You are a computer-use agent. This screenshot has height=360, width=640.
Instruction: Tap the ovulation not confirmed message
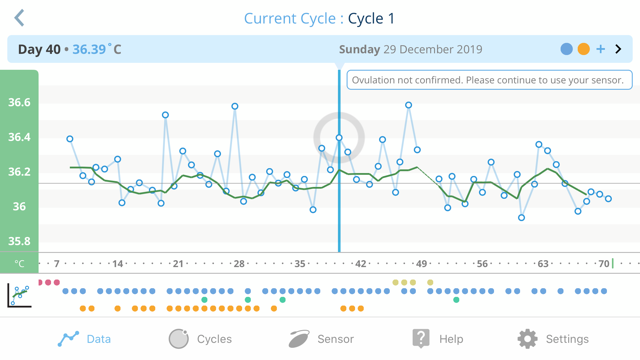(x=489, y=80)
